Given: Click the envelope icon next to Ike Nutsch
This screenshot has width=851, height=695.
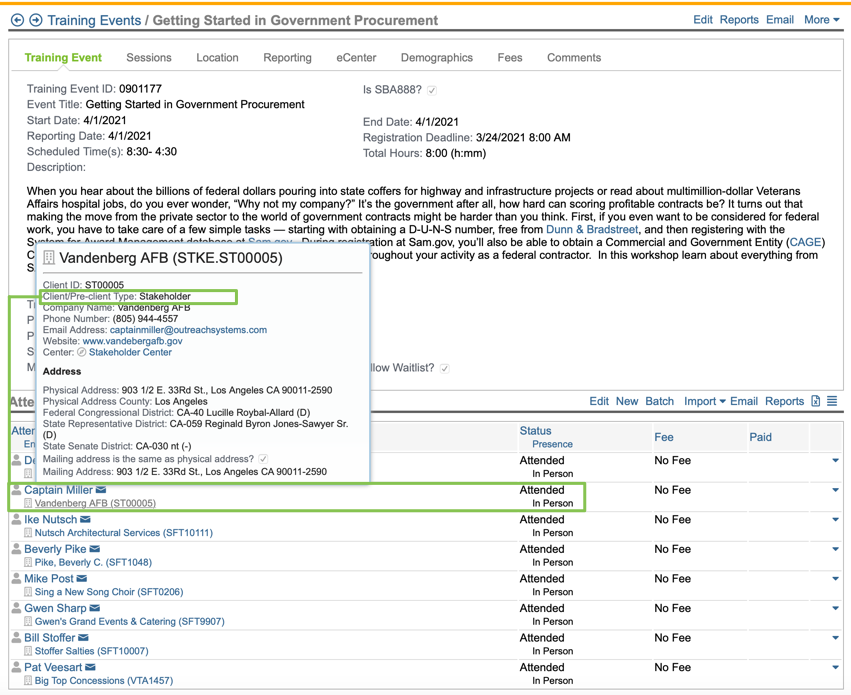Looking at the screenshot, I should point(85,520).
